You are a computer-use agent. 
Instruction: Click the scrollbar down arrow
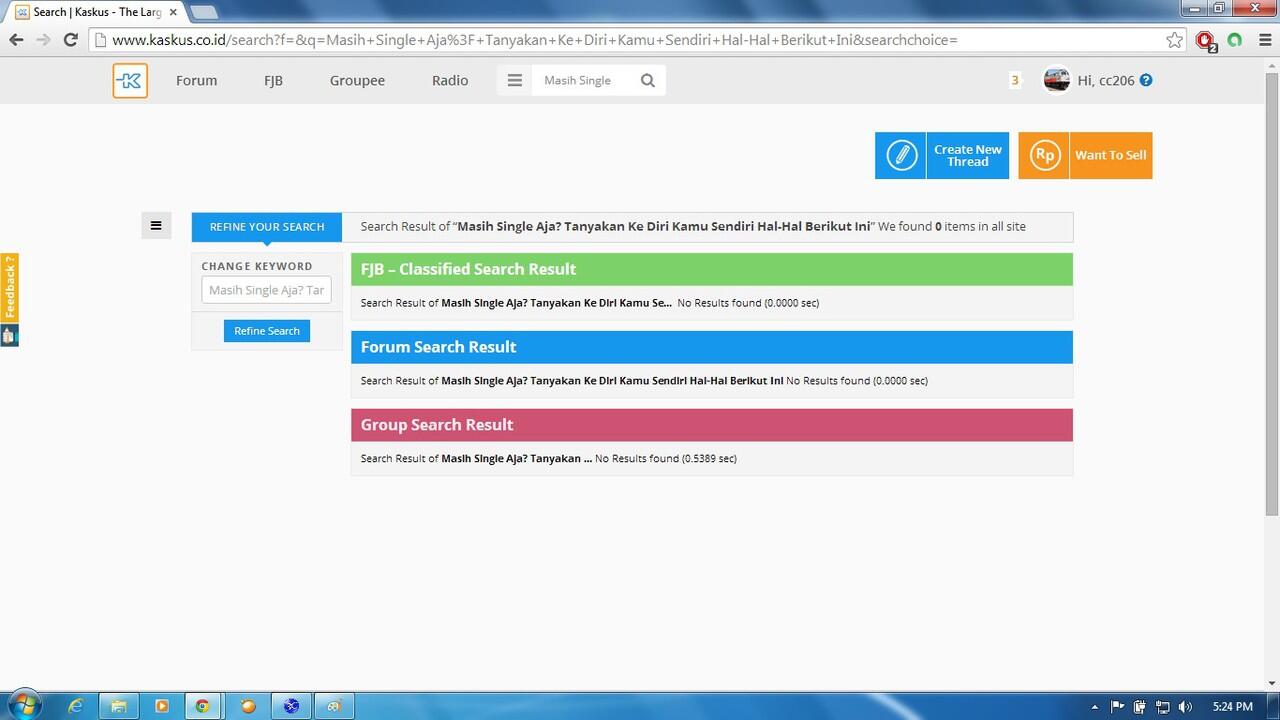[1272, 682]
